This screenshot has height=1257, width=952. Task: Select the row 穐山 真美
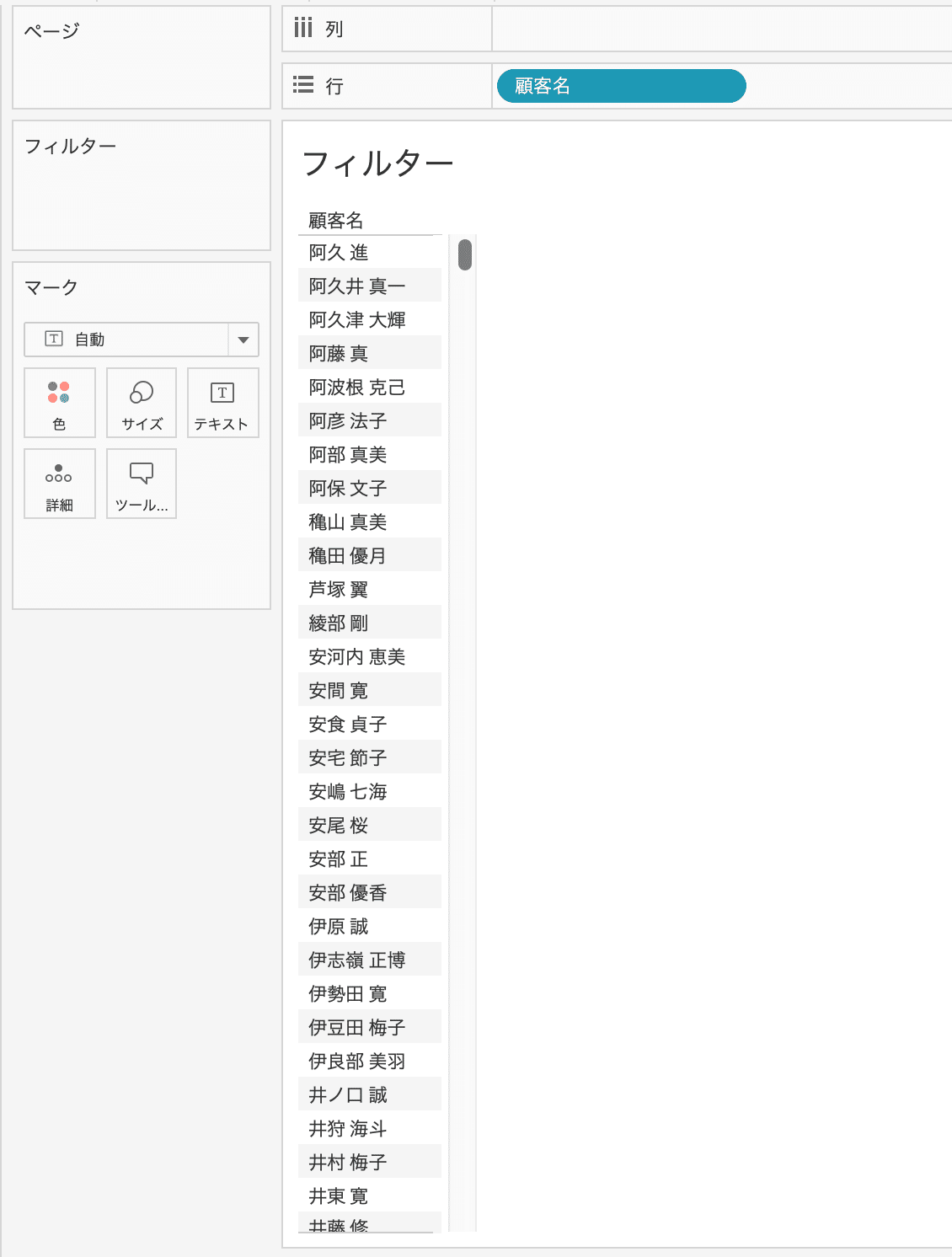[370, 522]
